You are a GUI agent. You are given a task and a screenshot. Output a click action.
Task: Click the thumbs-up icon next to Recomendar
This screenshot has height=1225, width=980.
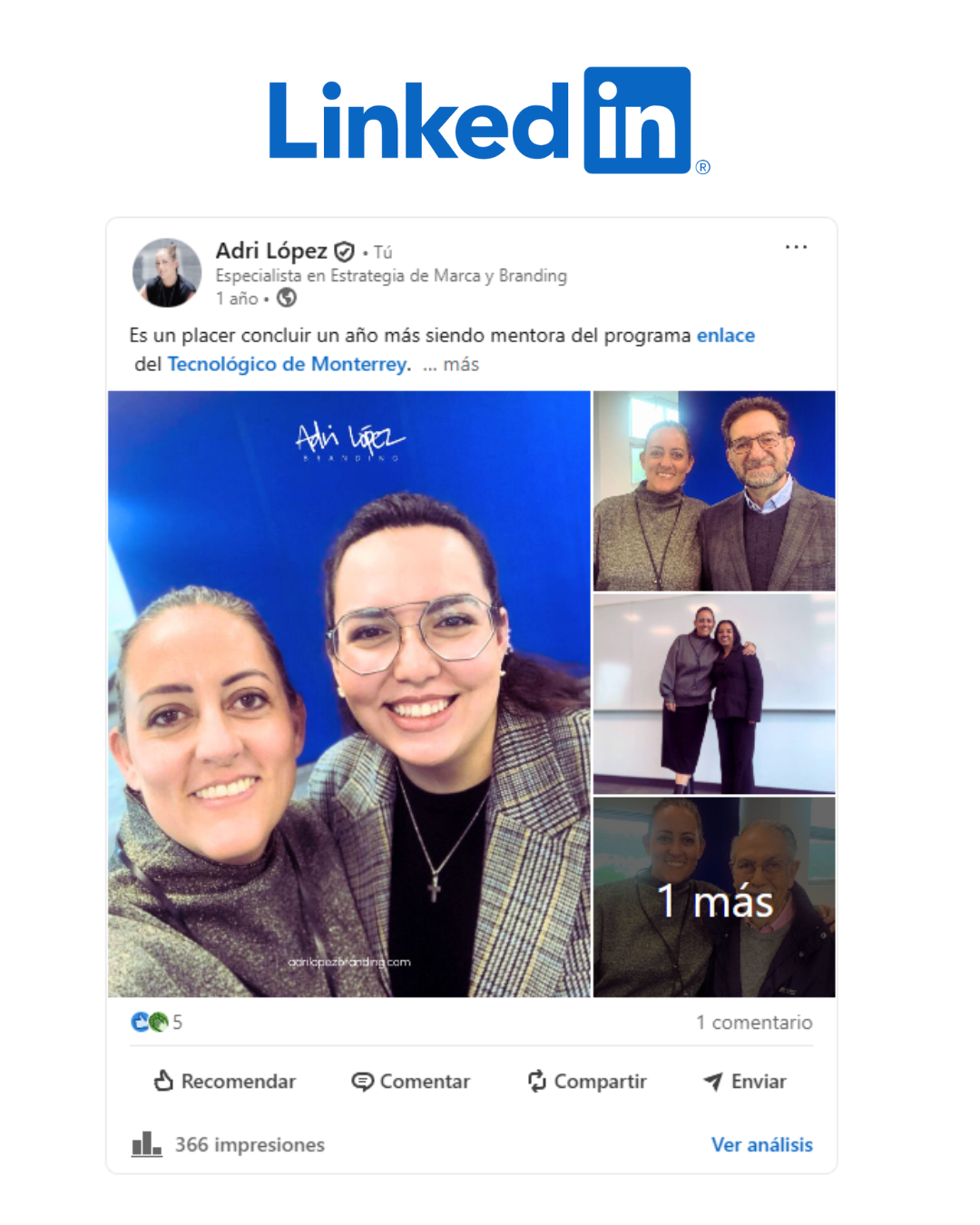[163, 1080]
